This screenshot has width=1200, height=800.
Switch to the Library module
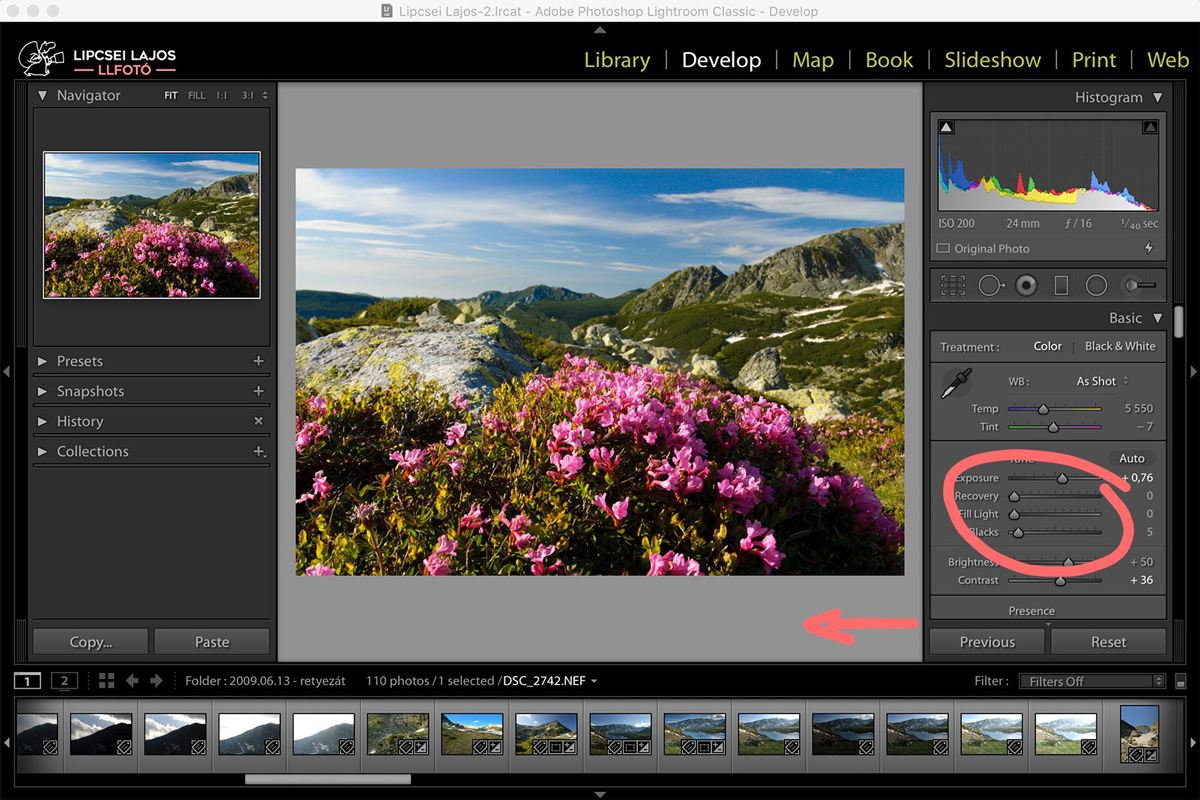616,60
